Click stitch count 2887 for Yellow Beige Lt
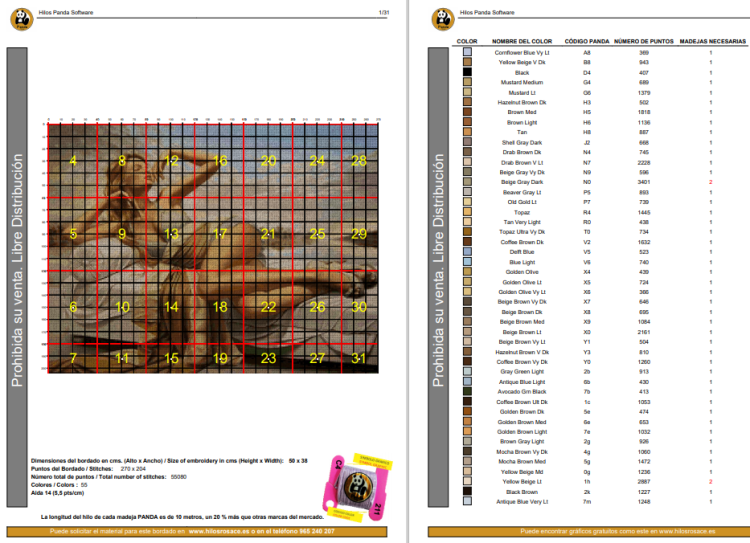Image resolution: width=750 pixels, height=543 pixels. tap(644, 481)
